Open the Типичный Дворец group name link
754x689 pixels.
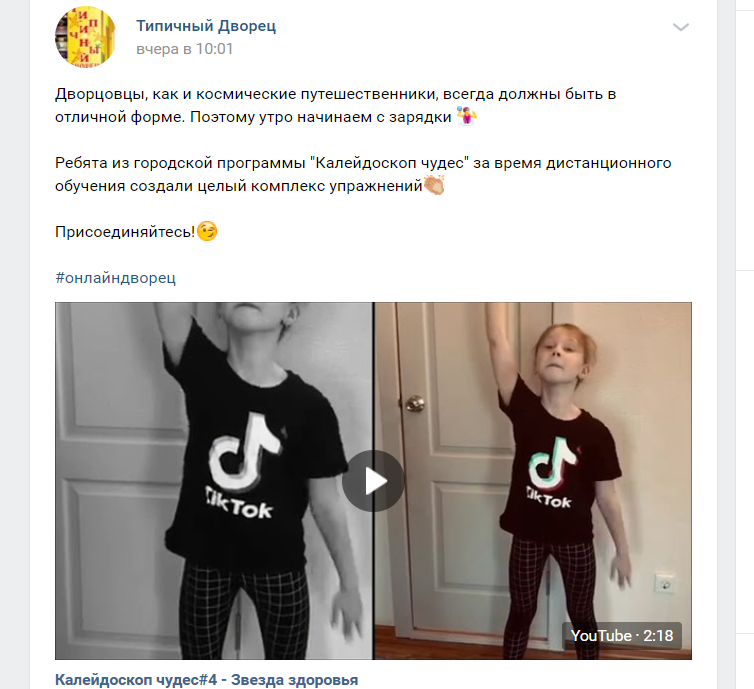pyautogui.click(x=206, y=25)
